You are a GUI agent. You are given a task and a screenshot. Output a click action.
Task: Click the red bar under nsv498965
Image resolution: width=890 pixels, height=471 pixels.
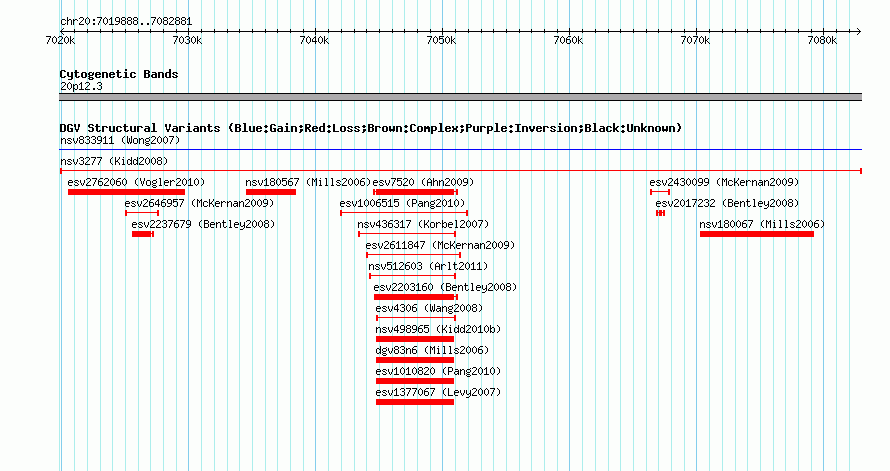coord(415,339)
